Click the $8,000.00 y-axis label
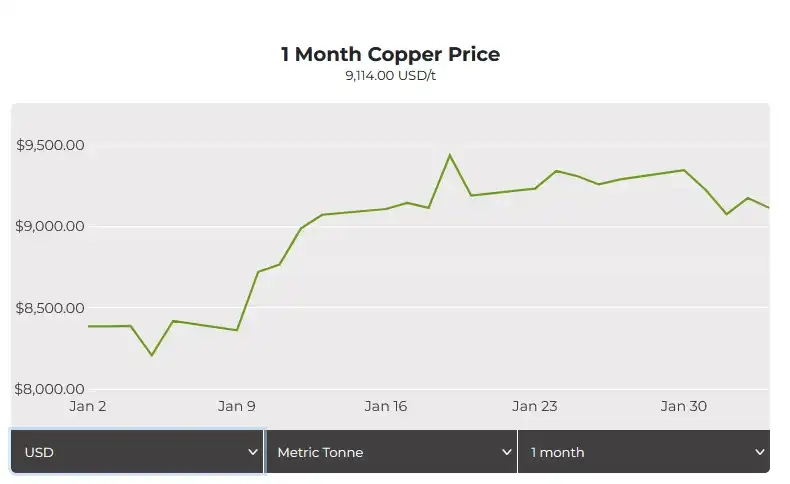790x484 pixels. (x=49, y=389)
